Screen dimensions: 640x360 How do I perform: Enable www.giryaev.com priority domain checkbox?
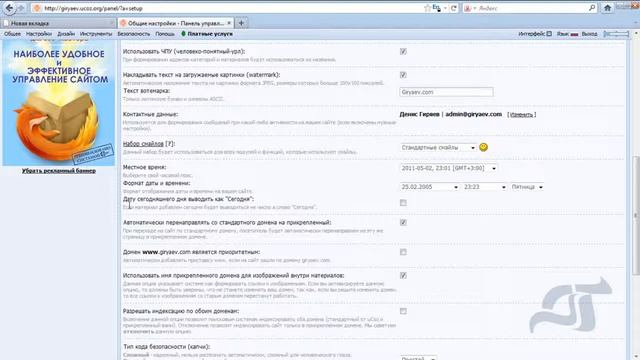pos(403,252)
